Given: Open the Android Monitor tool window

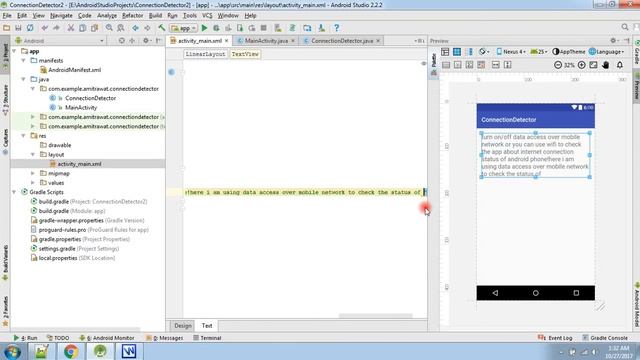Looking at the screenshot, I should click(x=107, y=338).
